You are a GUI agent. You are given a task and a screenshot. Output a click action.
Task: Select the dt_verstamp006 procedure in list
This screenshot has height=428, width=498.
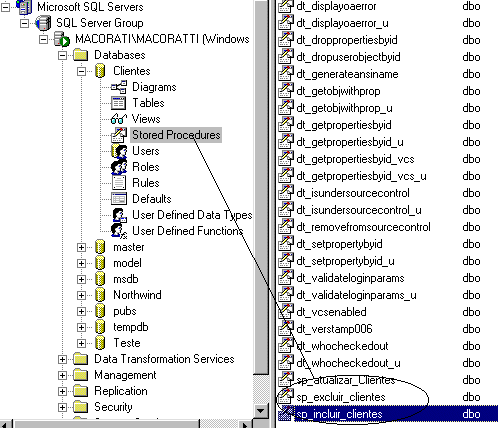tap(334, 329)
